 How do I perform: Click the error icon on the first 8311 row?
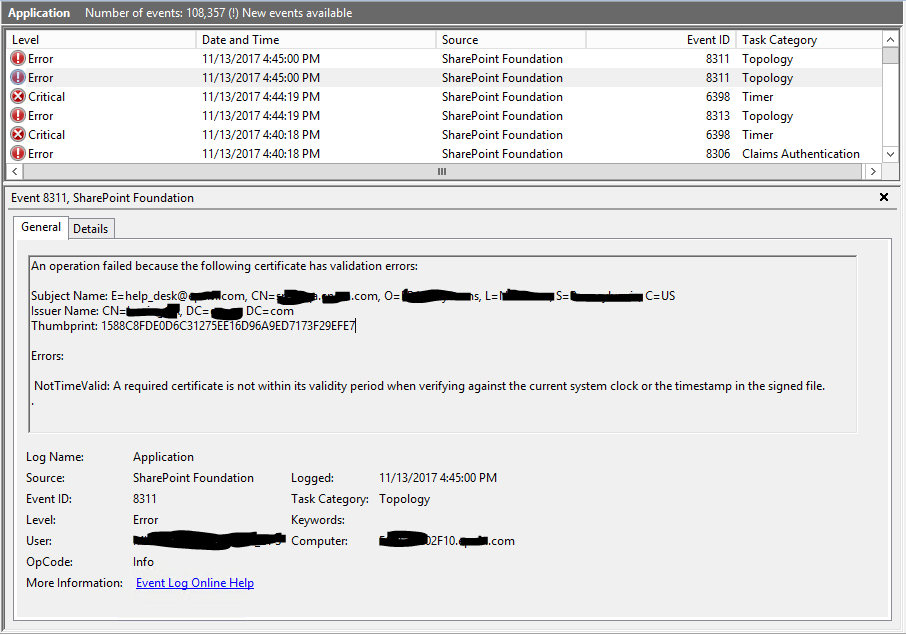(x=18, y=58)
